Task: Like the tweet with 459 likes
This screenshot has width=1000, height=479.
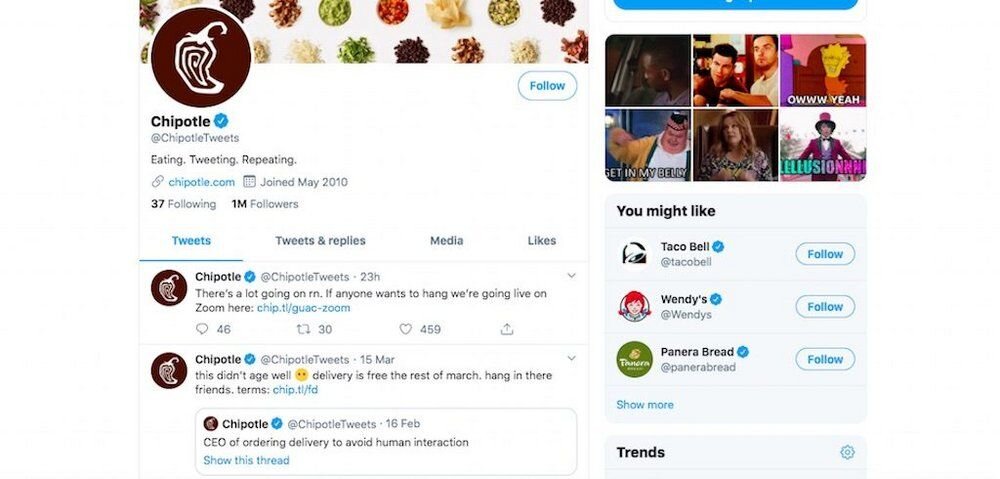Action: (406, 329)
